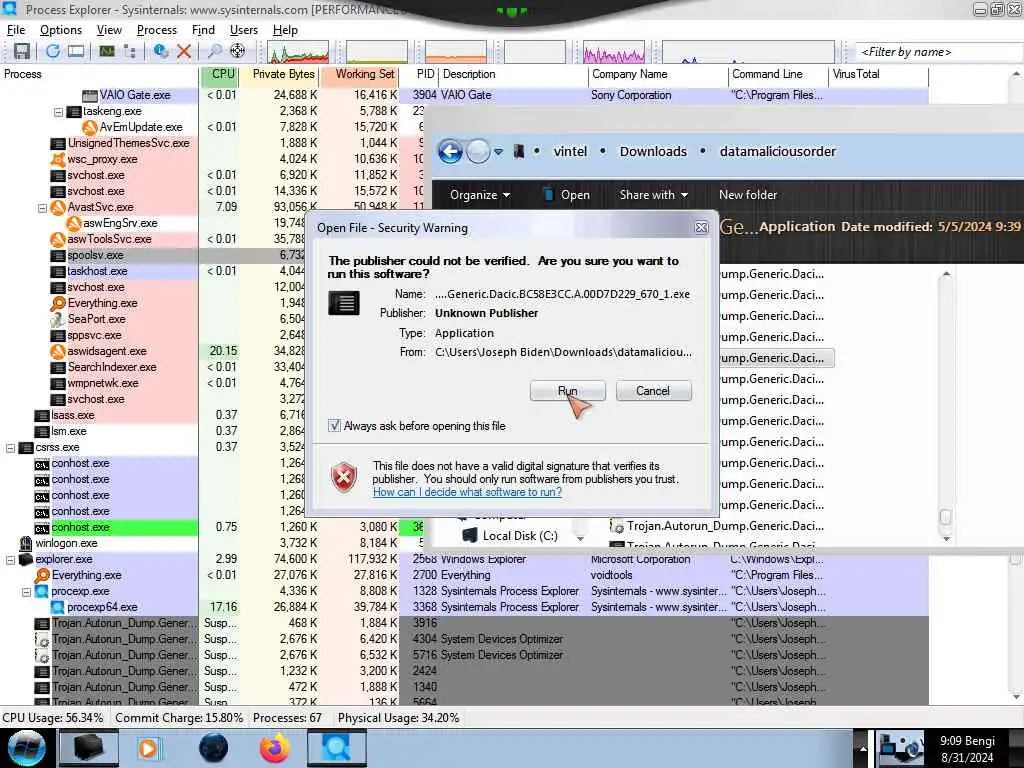
Task: Open the File menu
Action: 16,30
